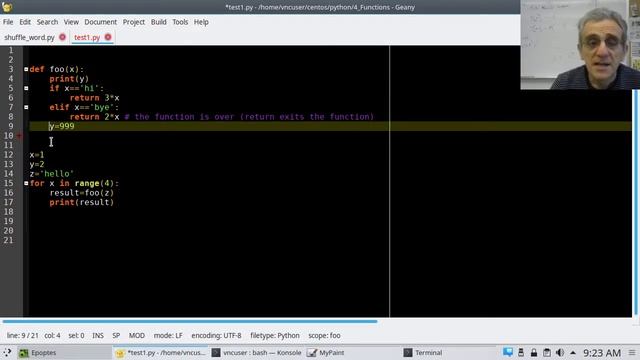Open the Build menu
Image resolution: width=640 pixels, height=360 pixels.
coord(158,22)
